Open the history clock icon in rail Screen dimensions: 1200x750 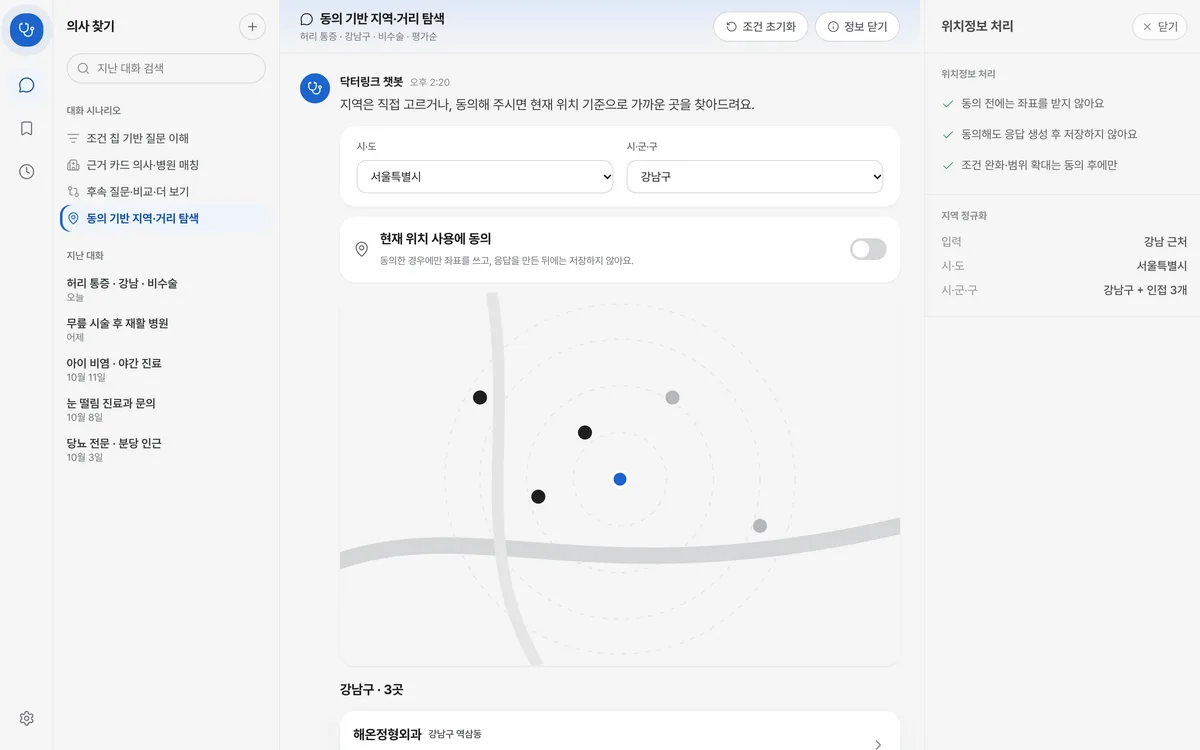tap(26, 171)
